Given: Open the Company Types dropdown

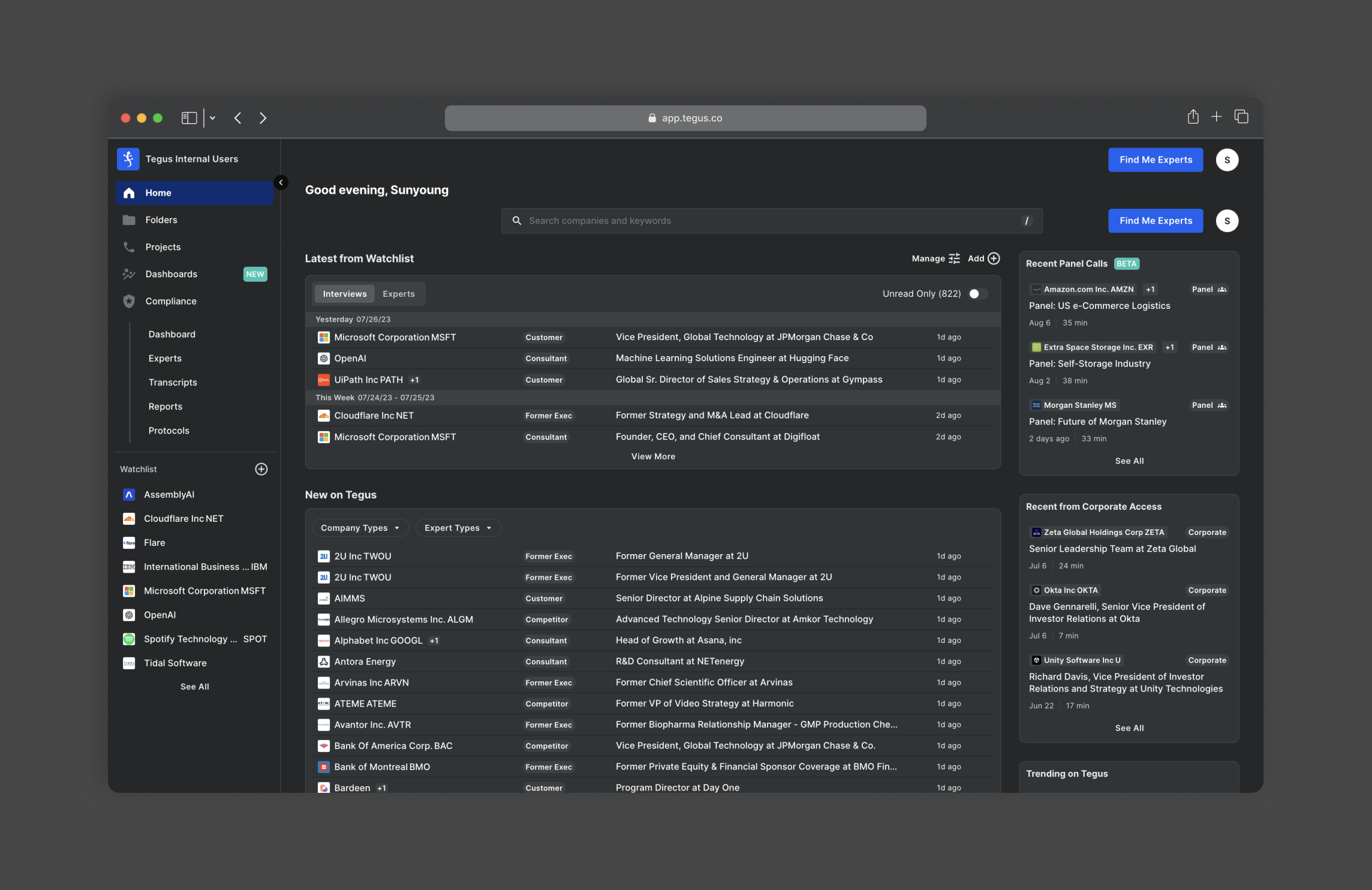Looking at the screenshot, I should (360, 528).
